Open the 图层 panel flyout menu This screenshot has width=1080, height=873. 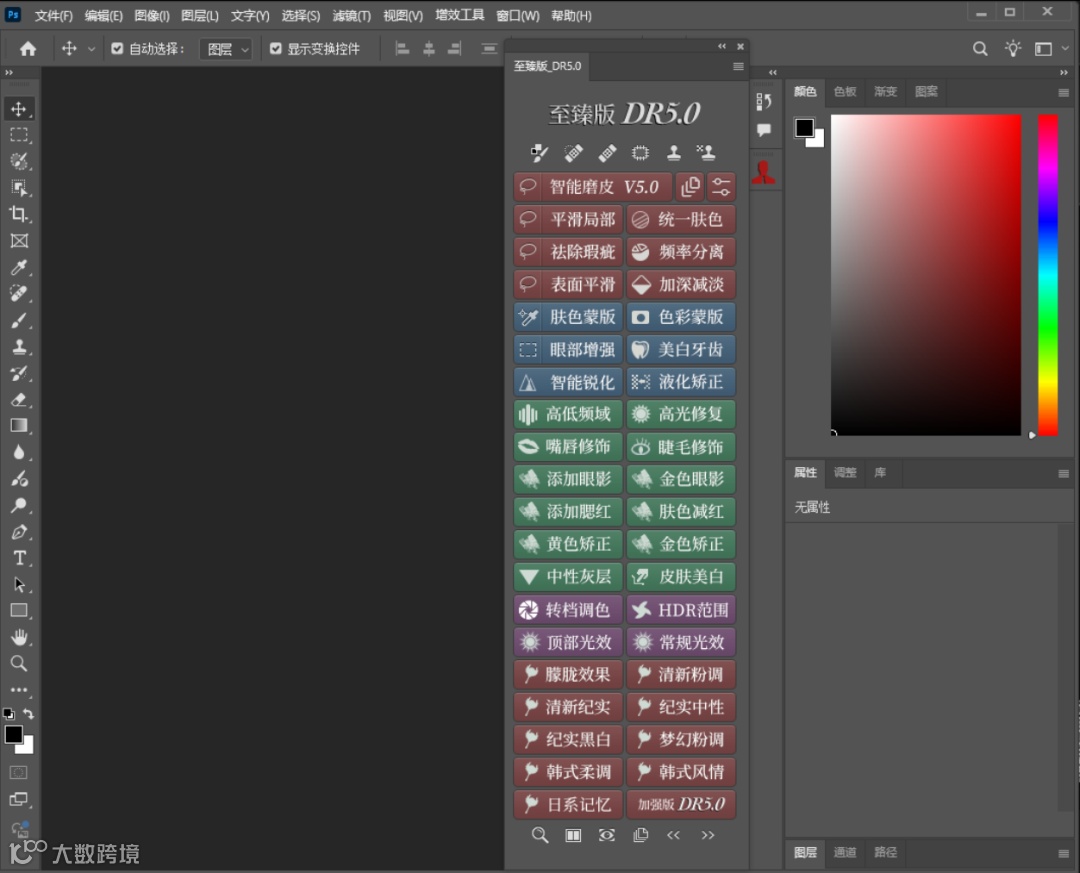[x=1063, y=853]
